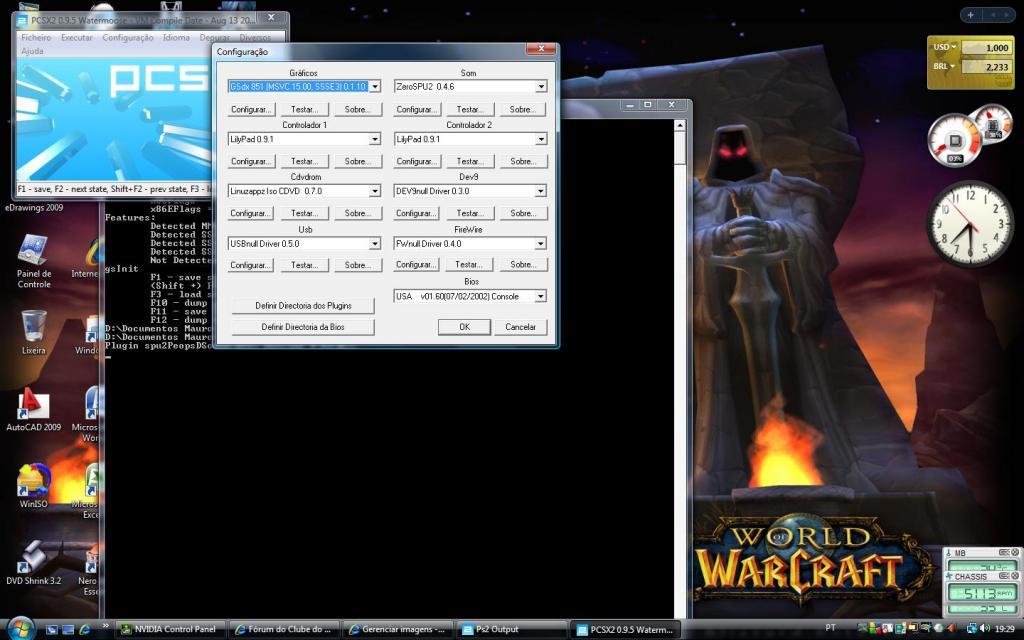Launch Internet Explorer from quick launch
1024x640 pixels.
click(84, 630)
